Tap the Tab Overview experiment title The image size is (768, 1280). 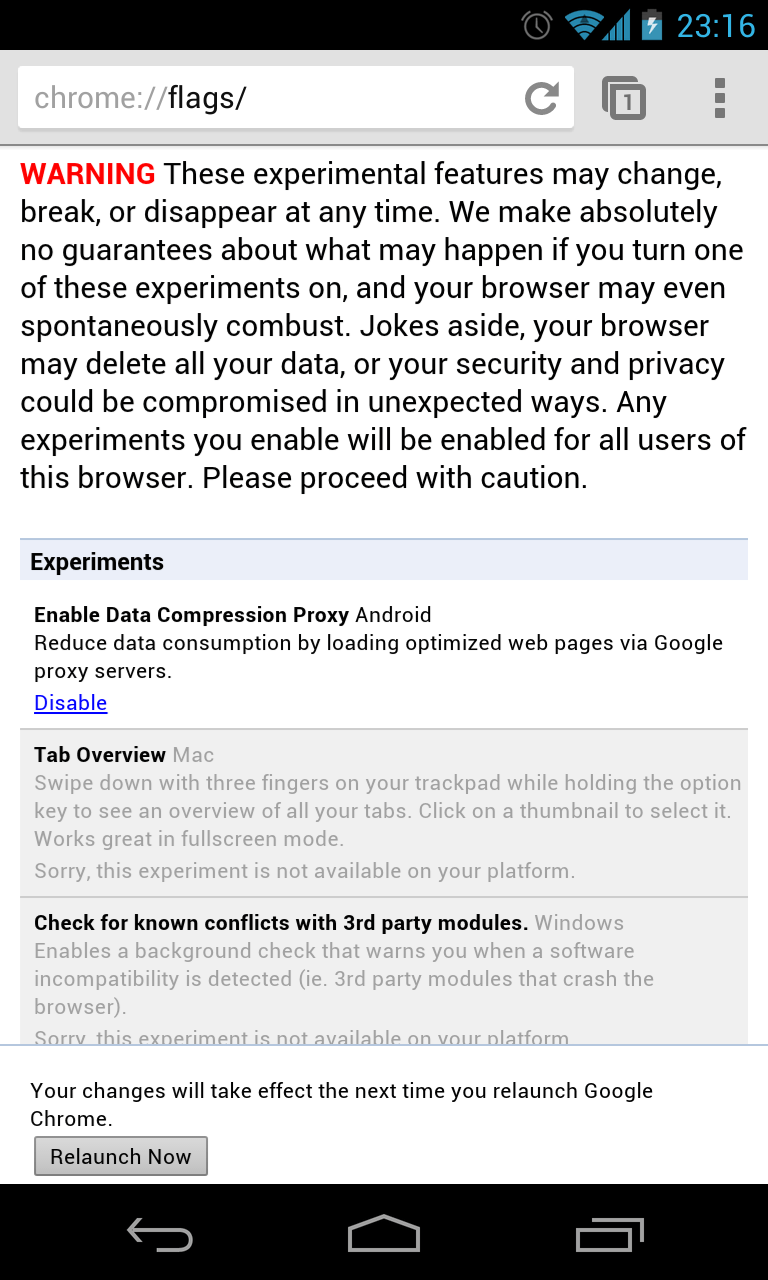(100, 755)
